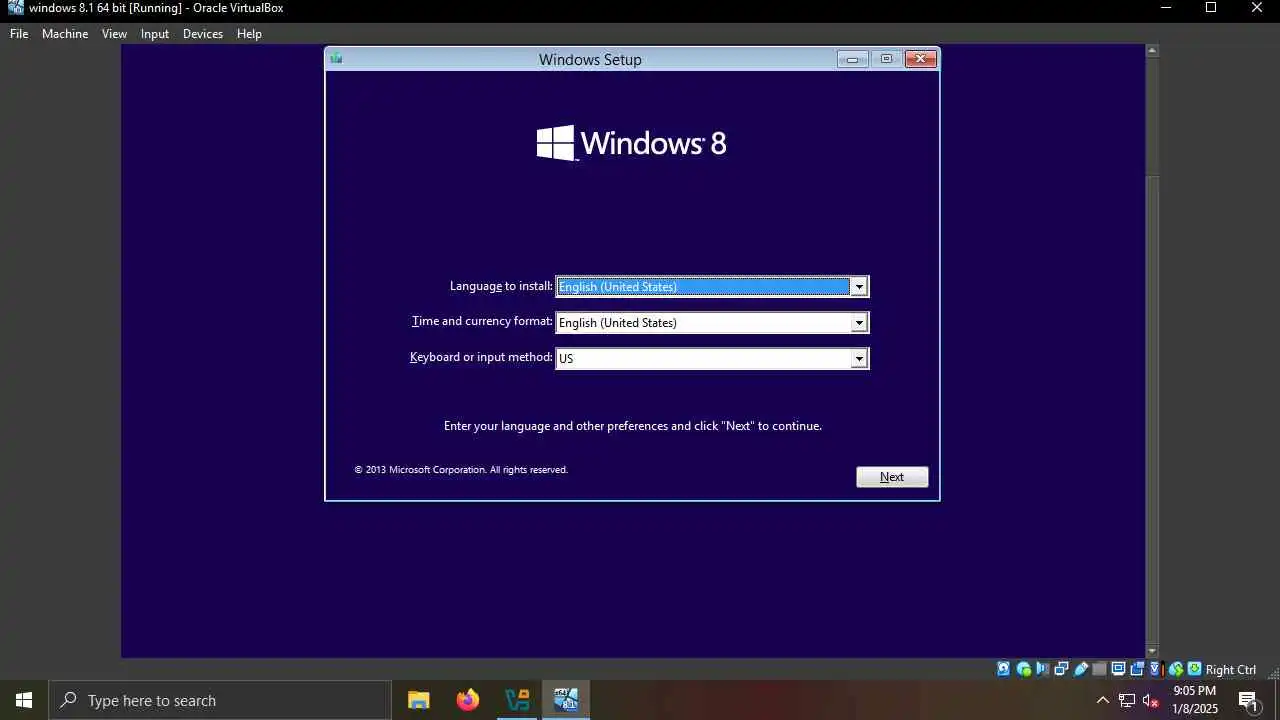This screenshot has width=1280, height=720.
Task: Open the Machine menu
Action: coord(65,34)
